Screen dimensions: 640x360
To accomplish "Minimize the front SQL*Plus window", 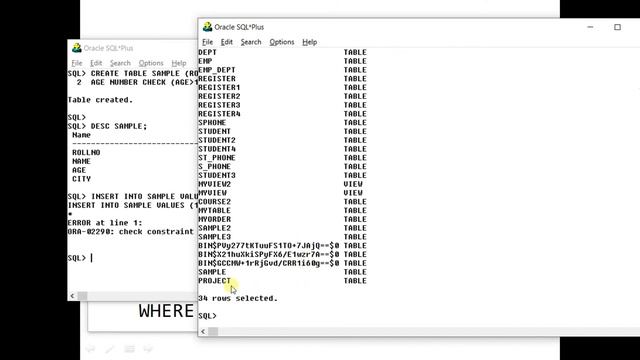I will 590,27.
